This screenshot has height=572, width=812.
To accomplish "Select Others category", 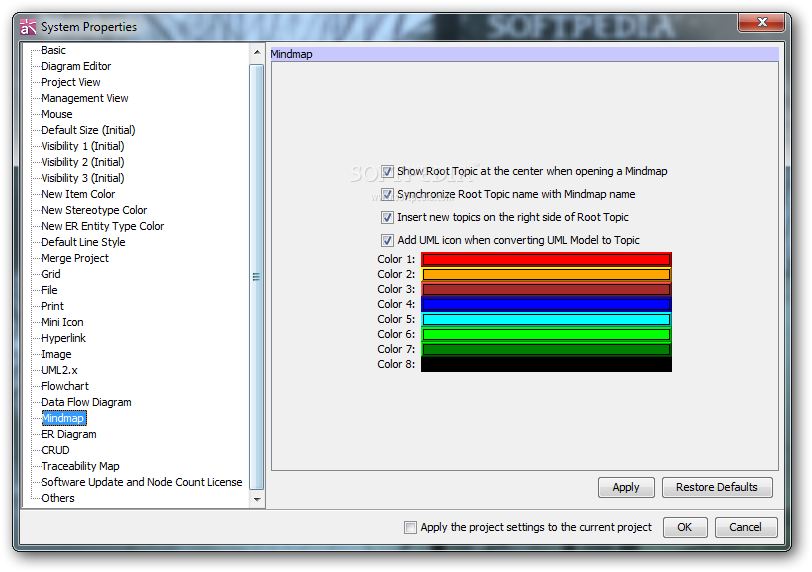I will (x=58, y=498).
